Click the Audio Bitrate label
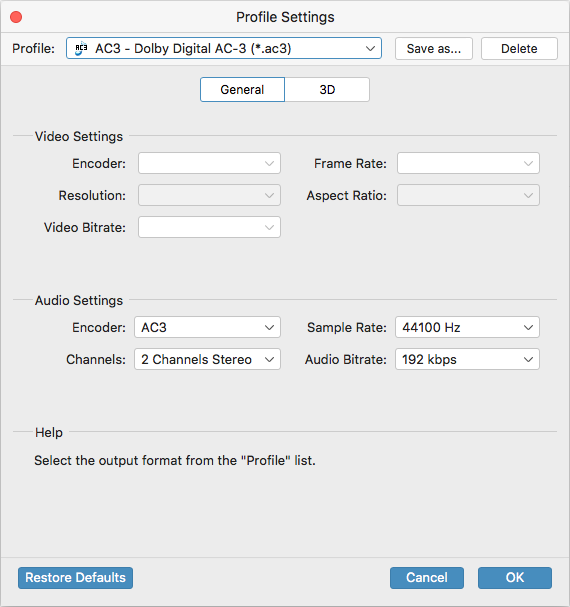The image size is (570, 607). pos(345,360)
